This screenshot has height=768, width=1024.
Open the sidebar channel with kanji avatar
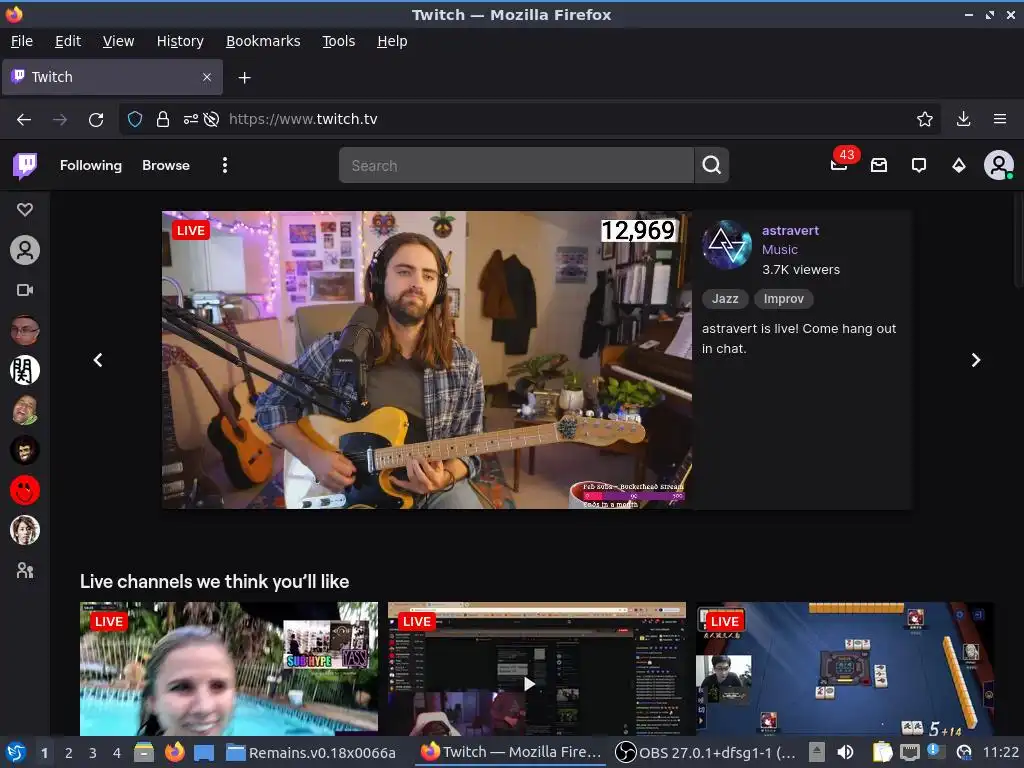pos(25,370)
